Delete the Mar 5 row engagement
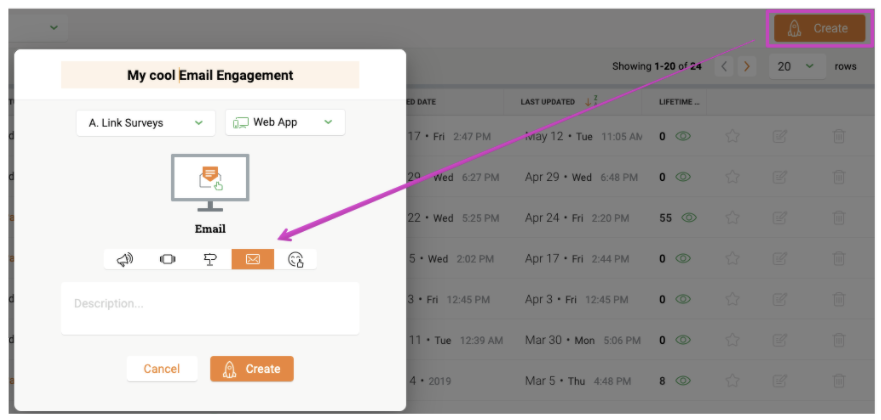 838,381
